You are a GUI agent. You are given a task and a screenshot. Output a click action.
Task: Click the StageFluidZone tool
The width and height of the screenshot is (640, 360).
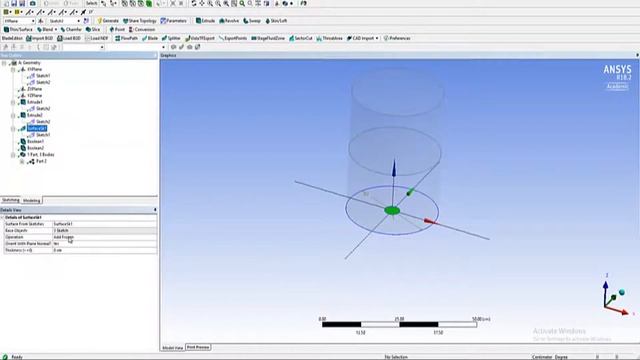(268, 38)
